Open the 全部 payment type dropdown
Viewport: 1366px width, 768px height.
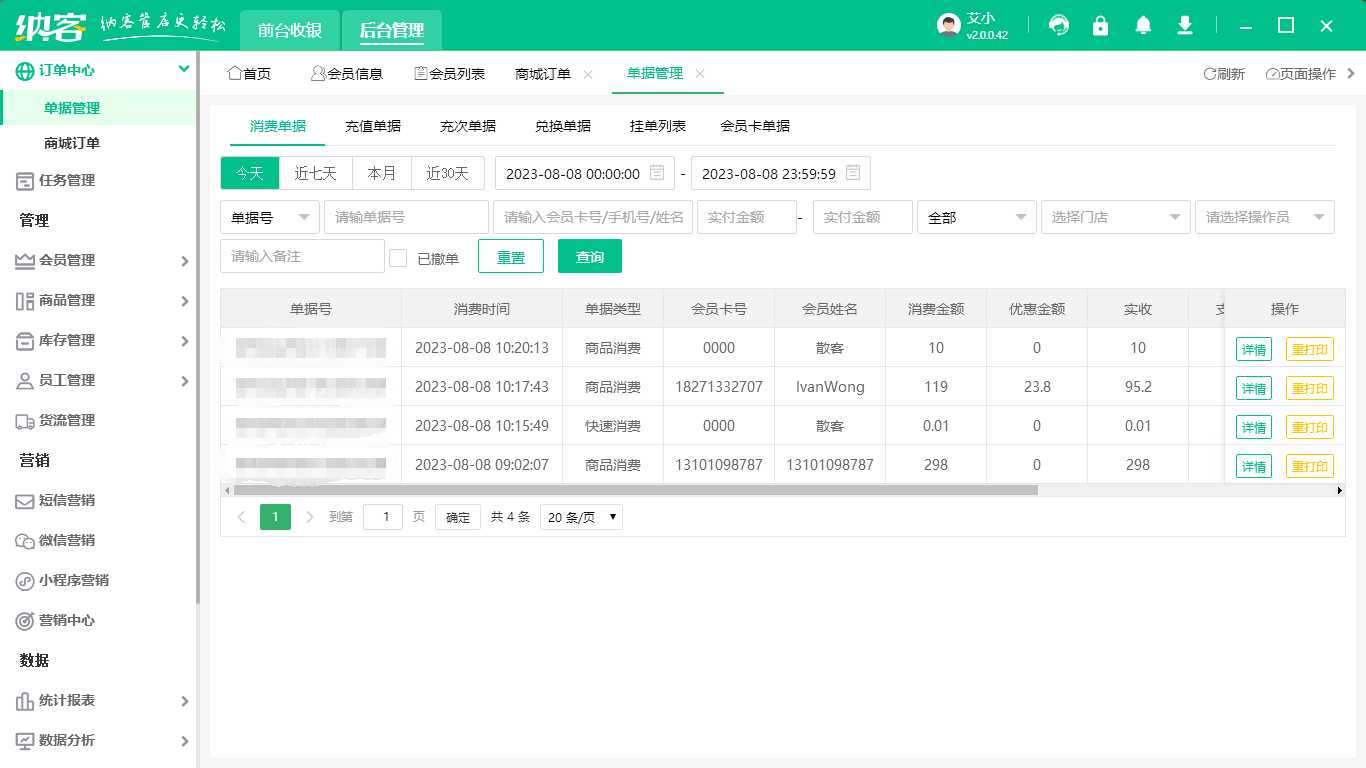[977, 217]
